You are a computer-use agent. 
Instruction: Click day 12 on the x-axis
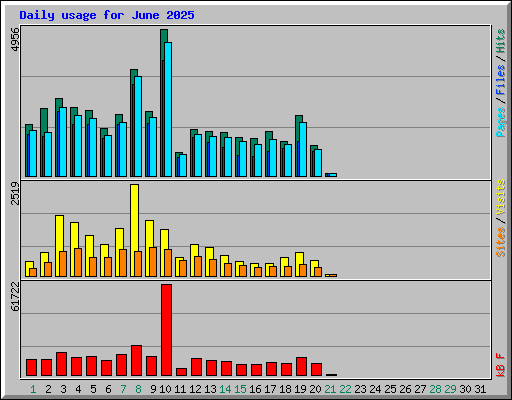(195, 389)
